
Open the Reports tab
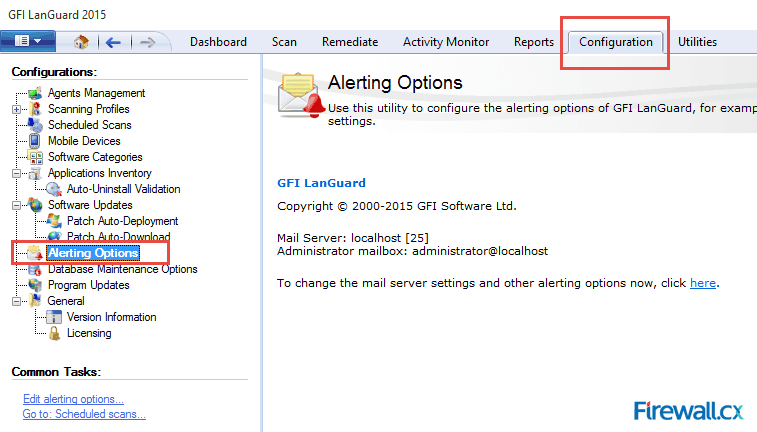[x=534, y=42]
